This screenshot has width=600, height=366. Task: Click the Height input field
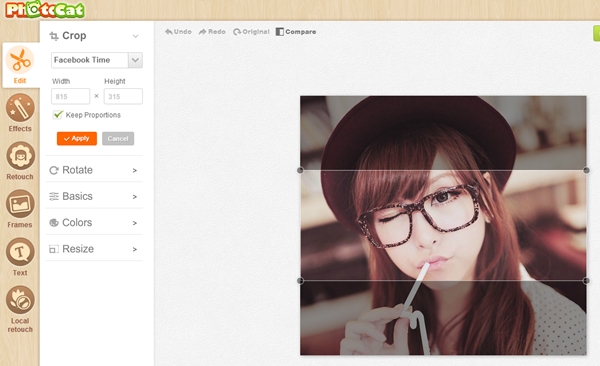click(123, 96)
